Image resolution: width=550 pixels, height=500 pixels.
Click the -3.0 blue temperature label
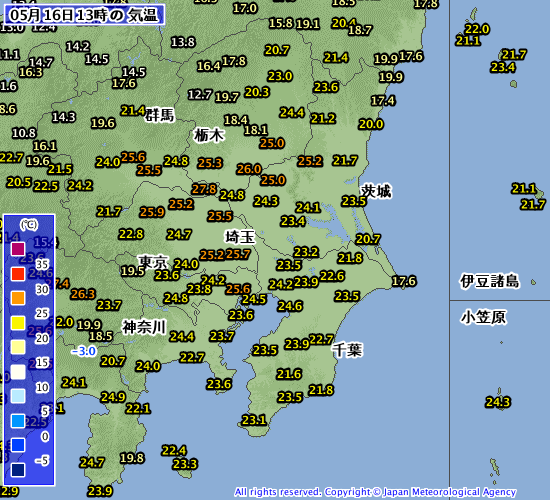click(83, 351)
